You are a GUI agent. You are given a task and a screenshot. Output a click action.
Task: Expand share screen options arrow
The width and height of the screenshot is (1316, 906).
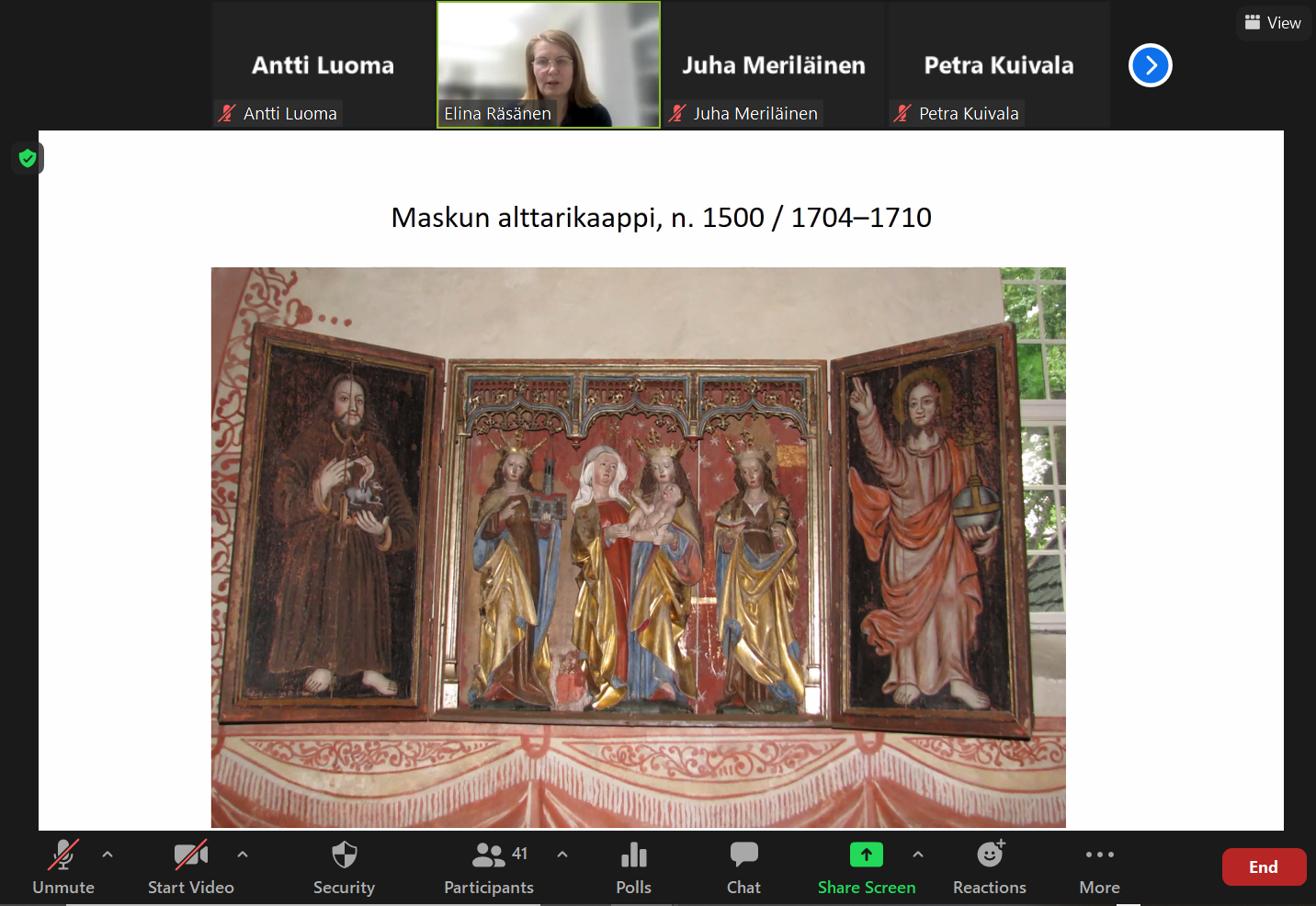918,855
